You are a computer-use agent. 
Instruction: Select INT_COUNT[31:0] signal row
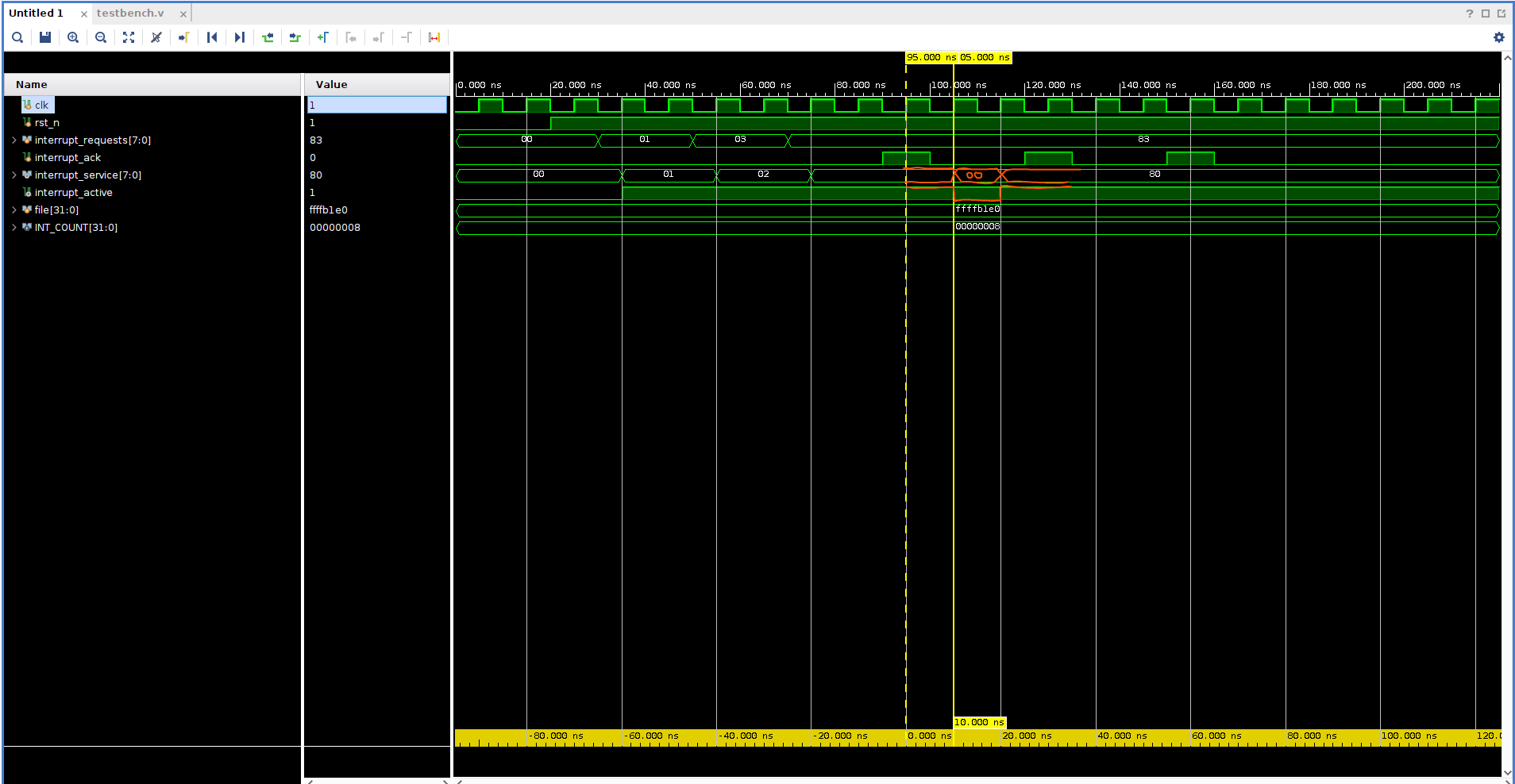(75, 228)
